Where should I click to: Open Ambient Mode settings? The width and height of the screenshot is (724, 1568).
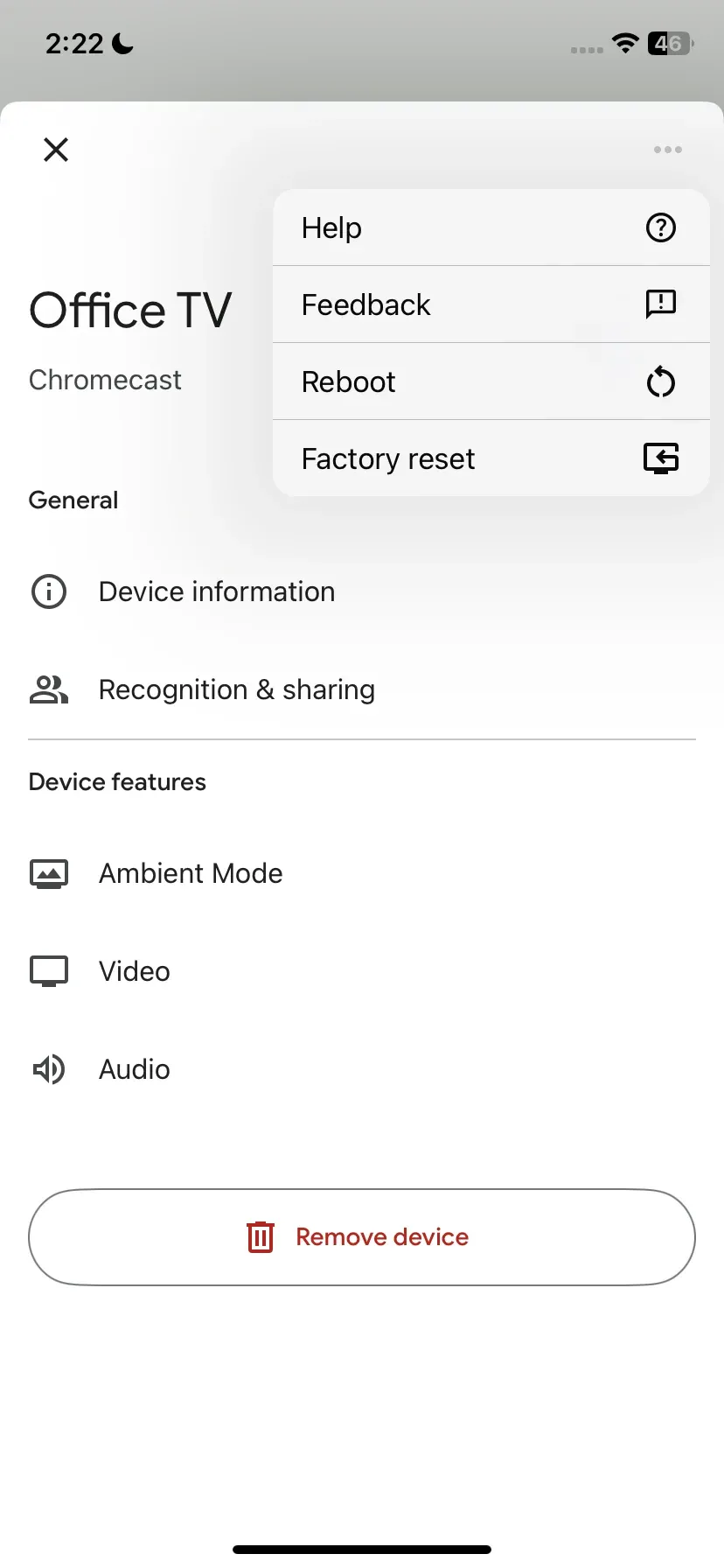click(x=362, y=873)
